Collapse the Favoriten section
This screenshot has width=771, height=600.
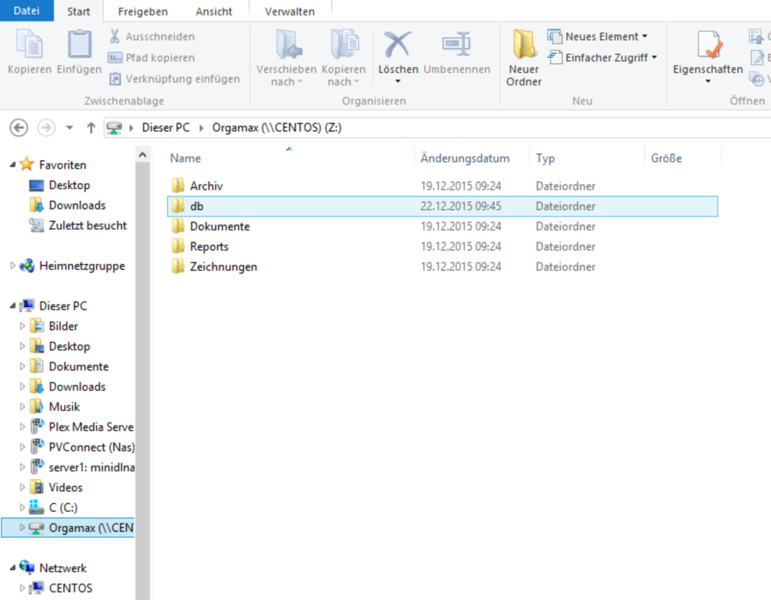click(x=13, y=165)
